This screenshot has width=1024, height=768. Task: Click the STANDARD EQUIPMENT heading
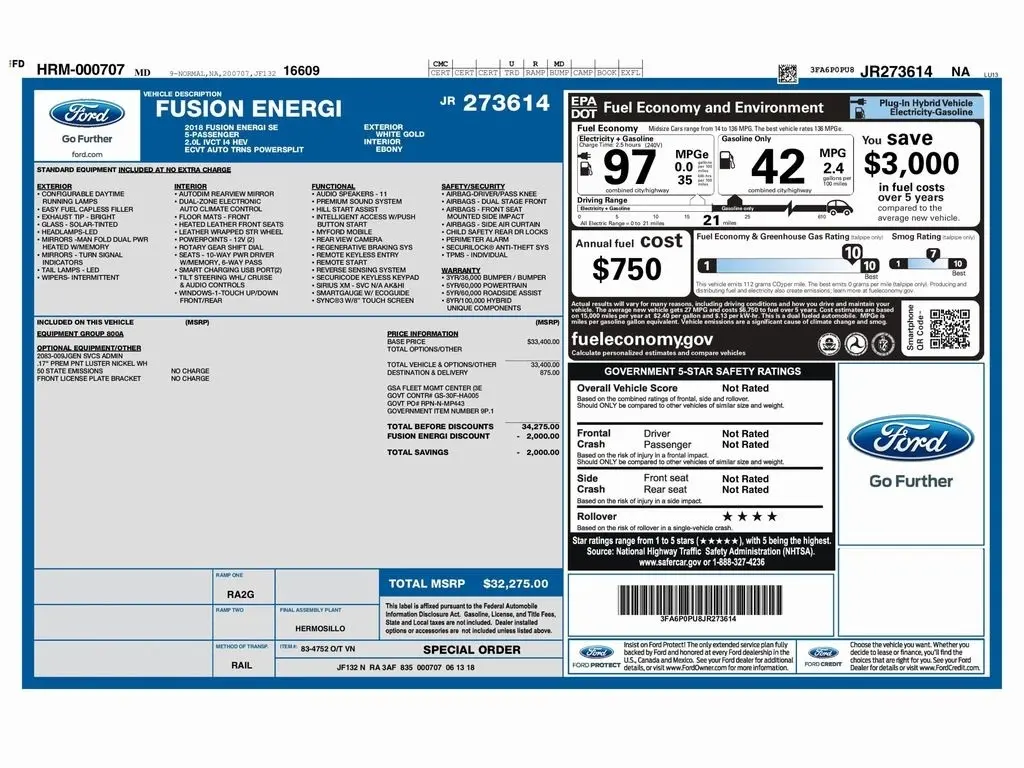tap(134, 170)
